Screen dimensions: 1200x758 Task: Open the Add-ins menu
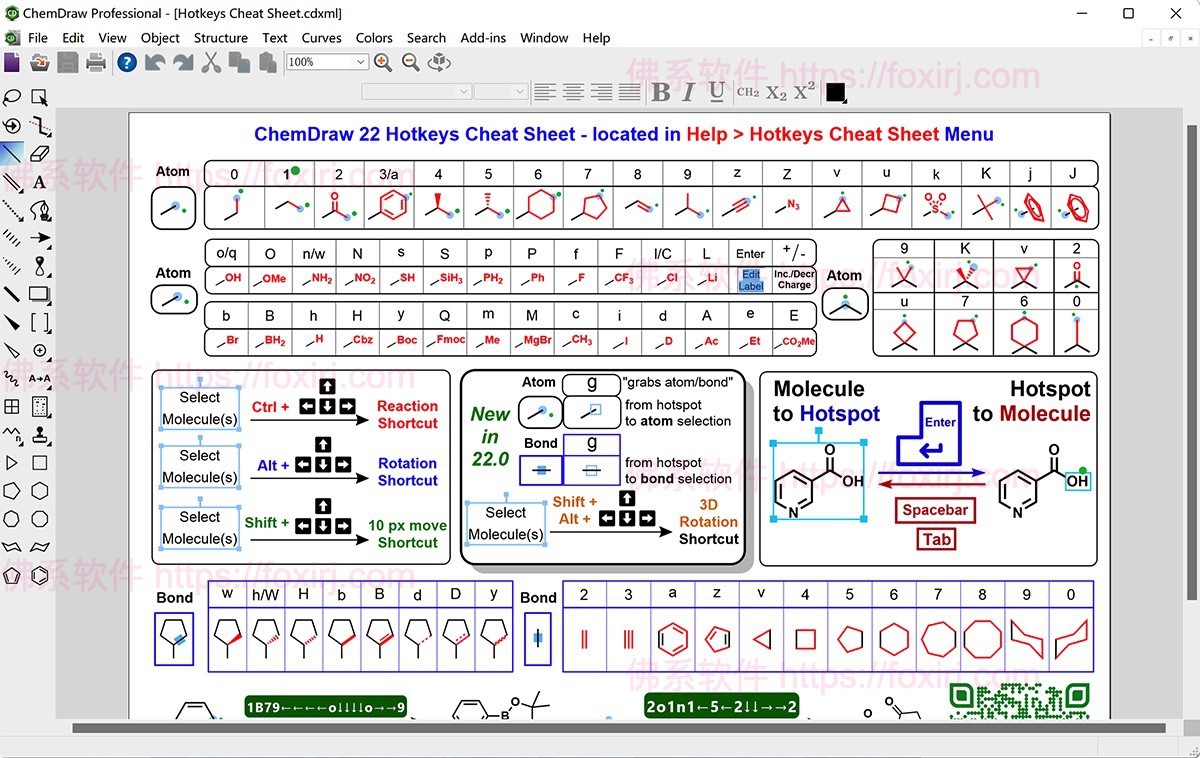click(x=483, y=38)
